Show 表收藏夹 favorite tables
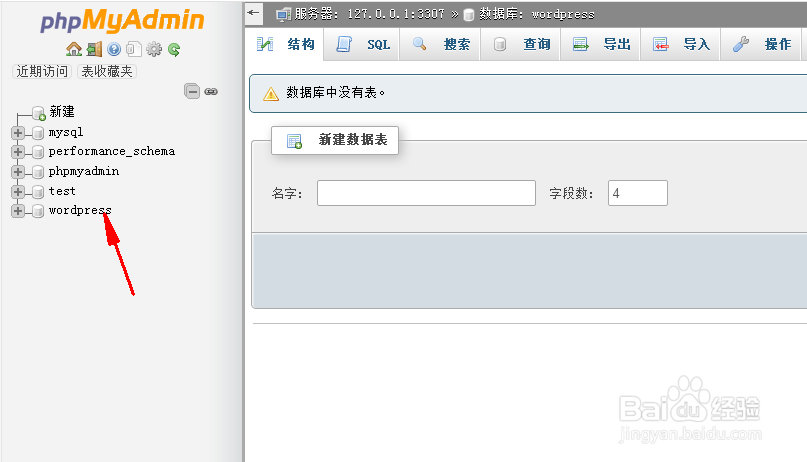807x462 pixels. pos(107,72)
